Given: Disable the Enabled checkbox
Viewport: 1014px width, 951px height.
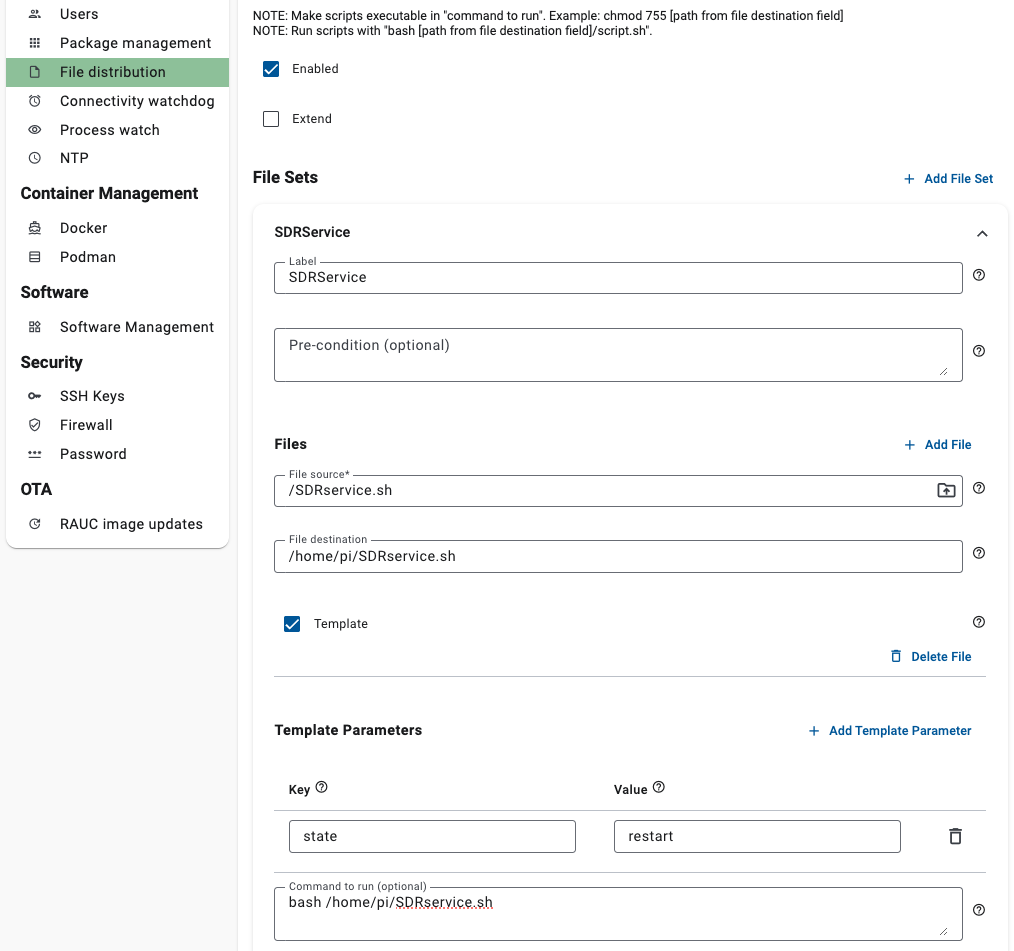Looking at the screenshot, I should click(270, 69).
